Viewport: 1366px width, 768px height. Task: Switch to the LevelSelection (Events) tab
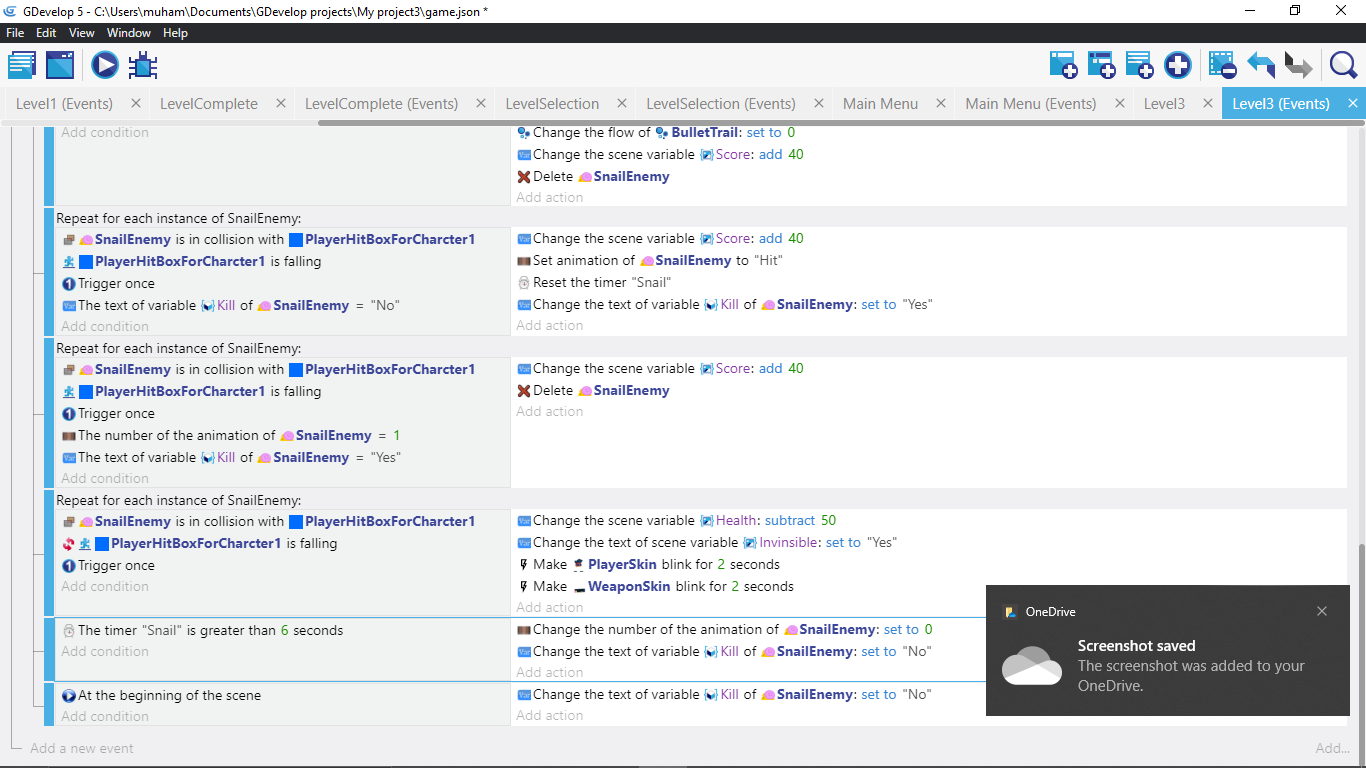pyautogui.click(x=720, y=104)
